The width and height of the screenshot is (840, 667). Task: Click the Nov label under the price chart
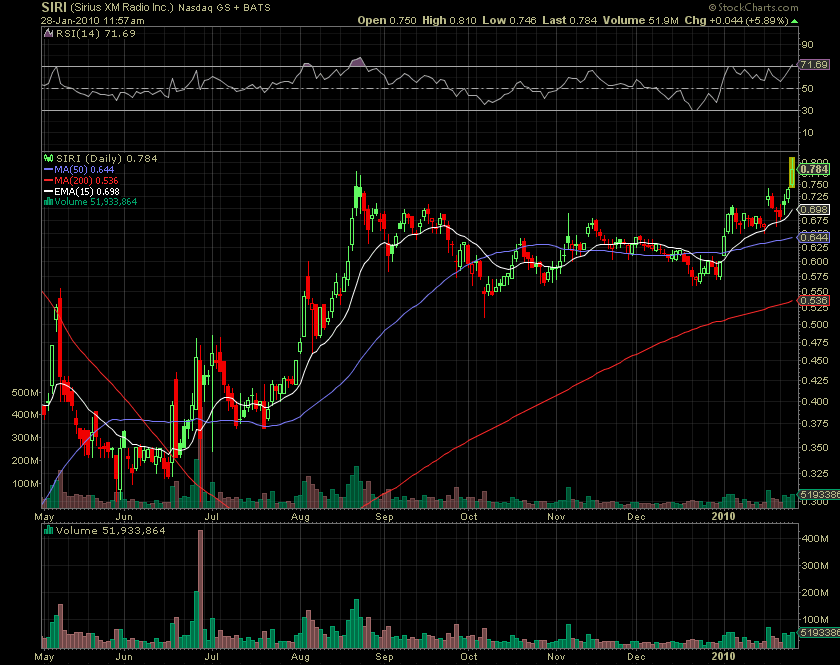point(556,517)
